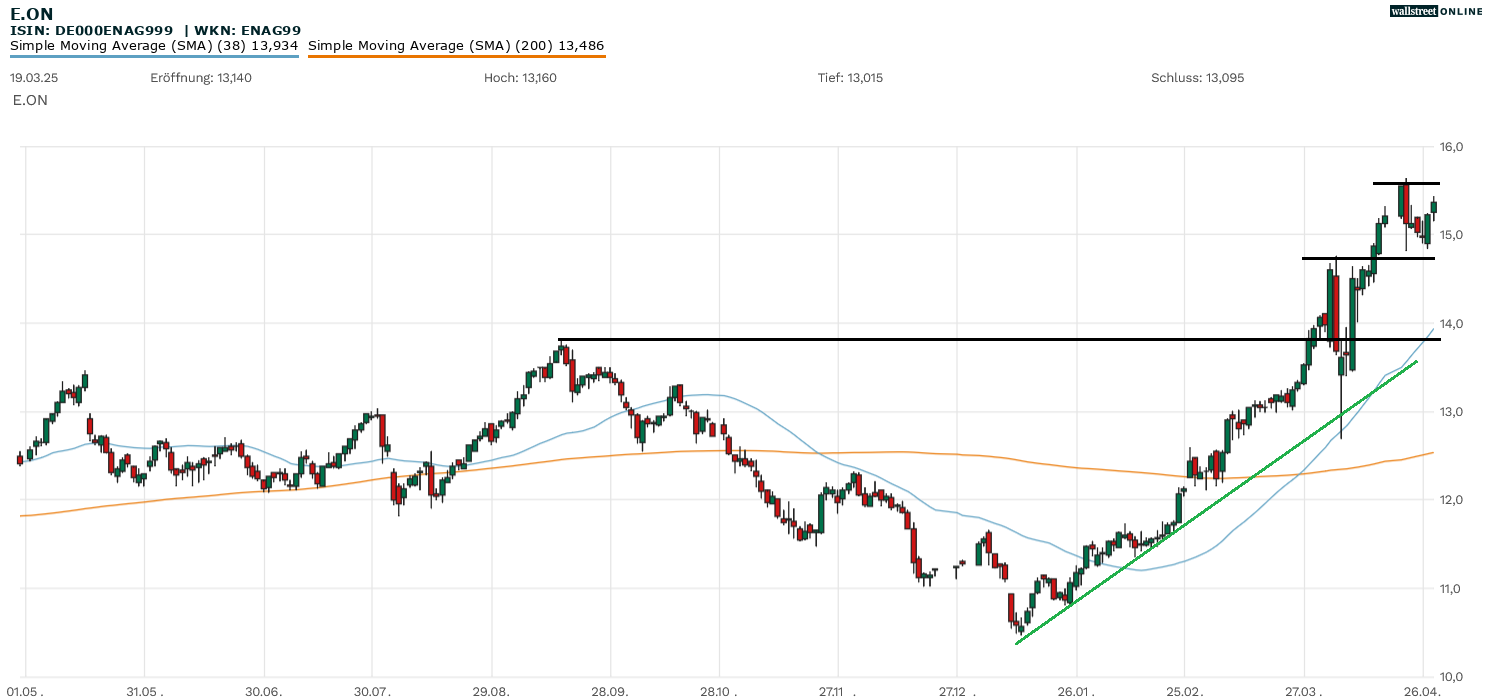Click the 12,0 price axis label
The image size is (1490, 698).
(1452, 500)
